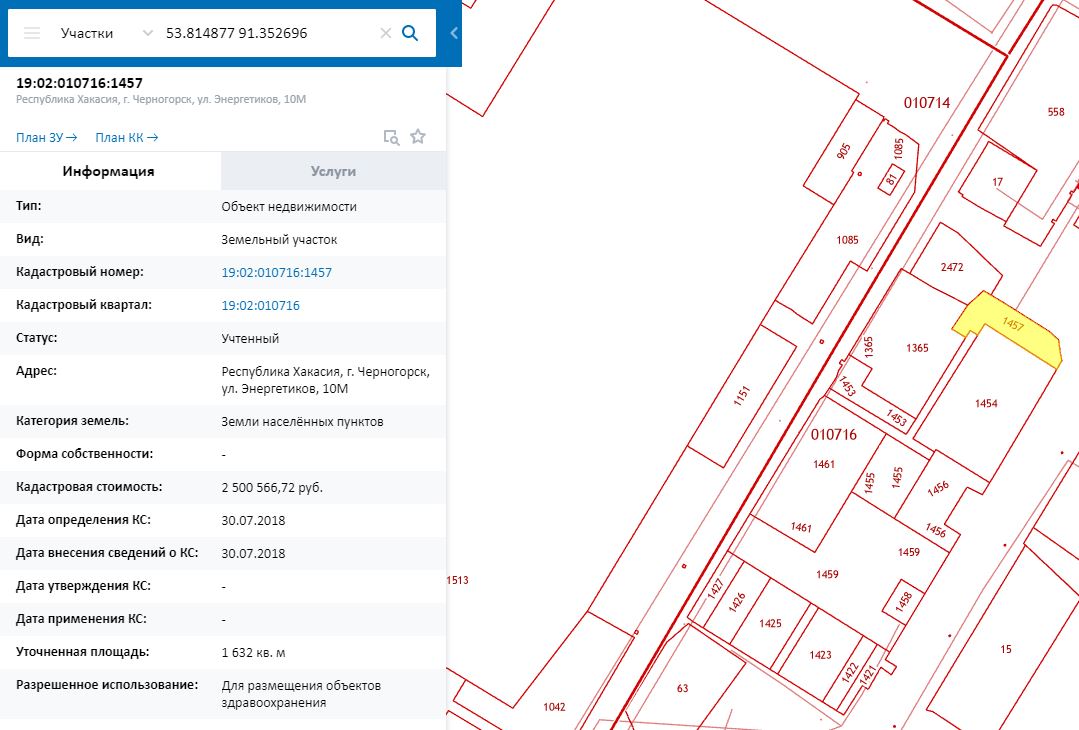Collapse the side panel with arrow
The width and height of the screenshot is (1079, 730).
(454, 33)
